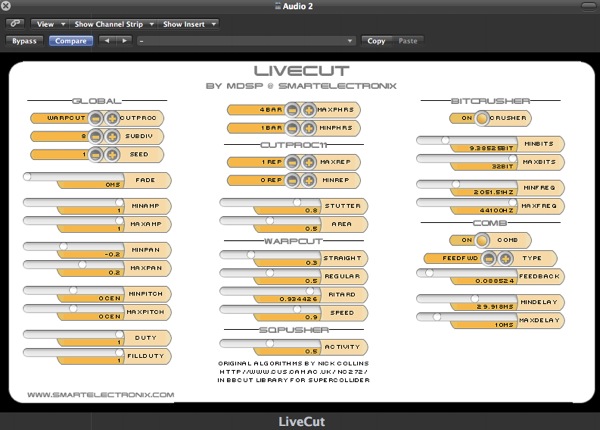Click the minus button for comb TYPE
This screenshot has width=600, height=430.
pyautogui.click(x=489, y=259)
